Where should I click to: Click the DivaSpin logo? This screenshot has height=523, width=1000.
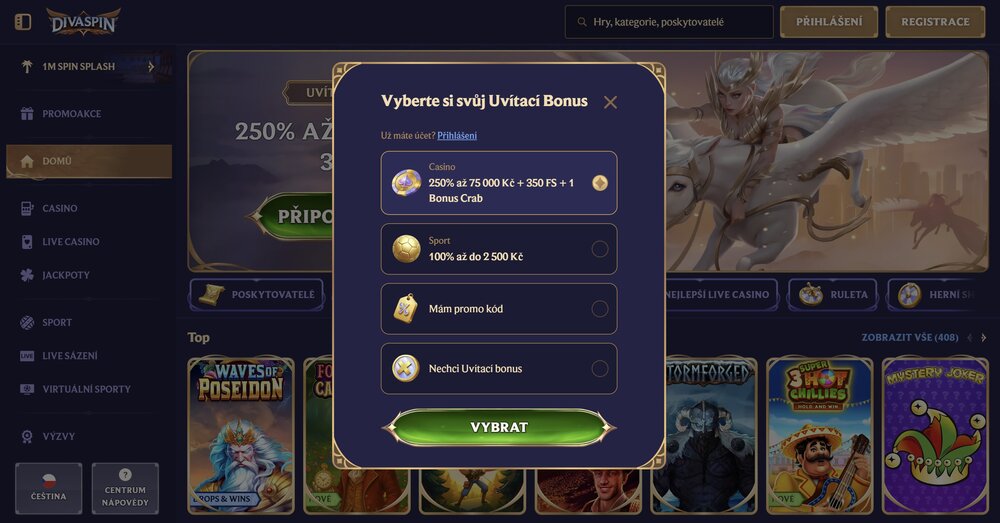(83, 22)
